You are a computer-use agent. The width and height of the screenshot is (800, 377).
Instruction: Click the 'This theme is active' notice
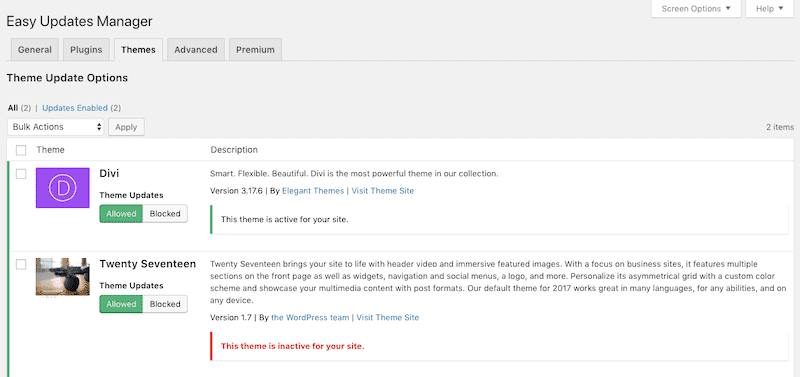(499, 219)
